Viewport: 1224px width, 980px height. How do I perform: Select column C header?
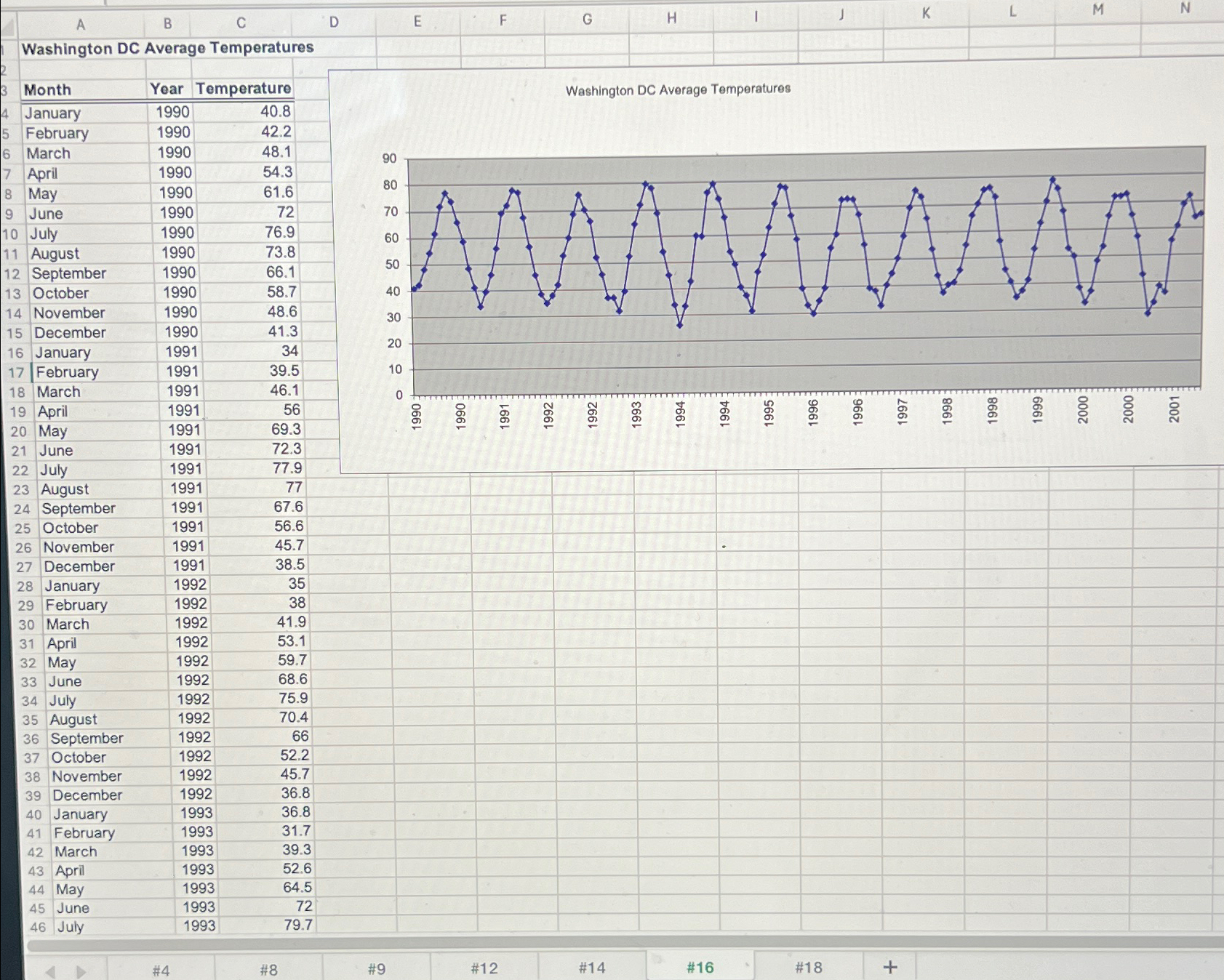[x=240, y=23]
